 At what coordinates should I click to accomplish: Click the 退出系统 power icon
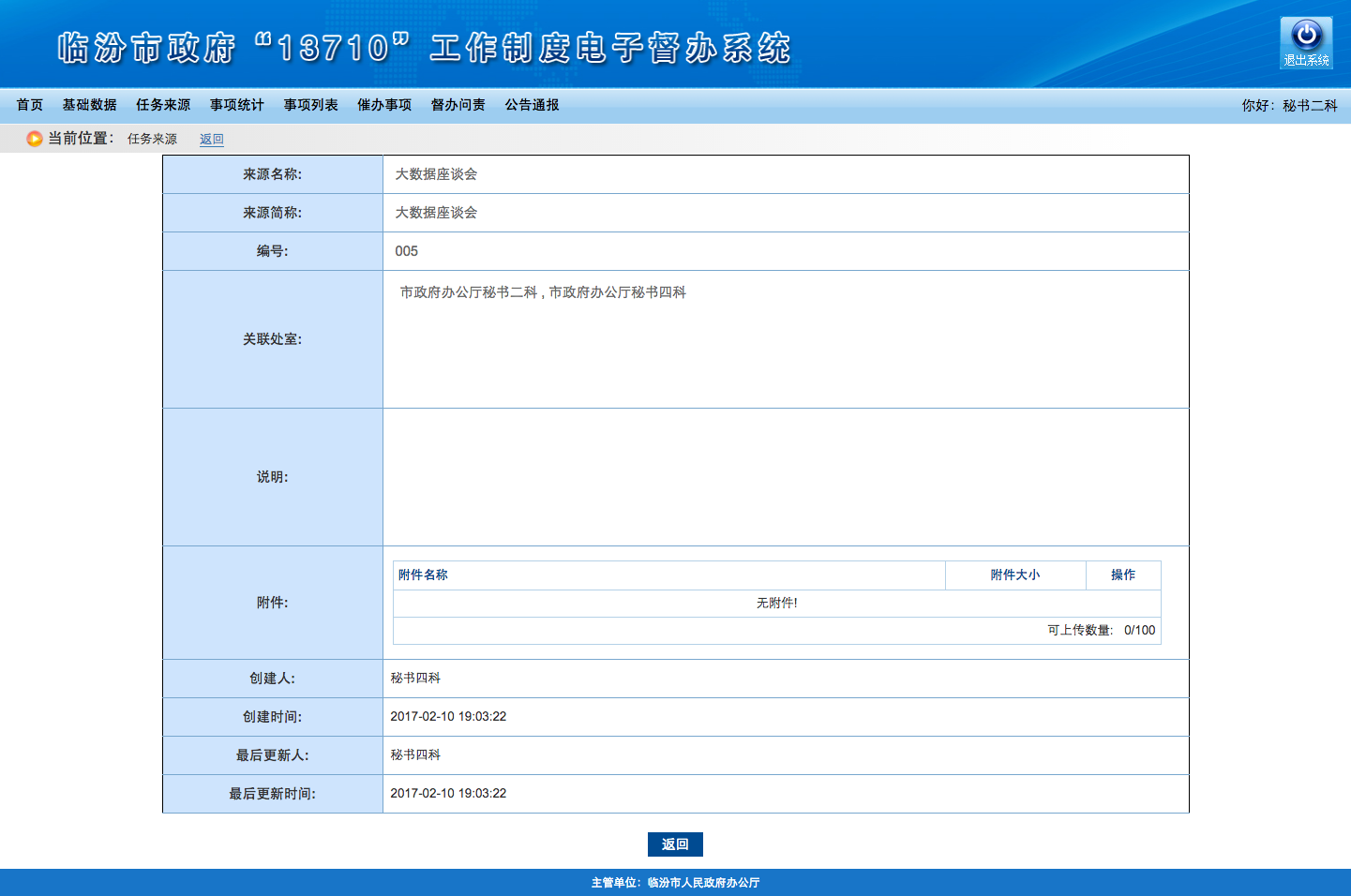(x=1305, y=42)
